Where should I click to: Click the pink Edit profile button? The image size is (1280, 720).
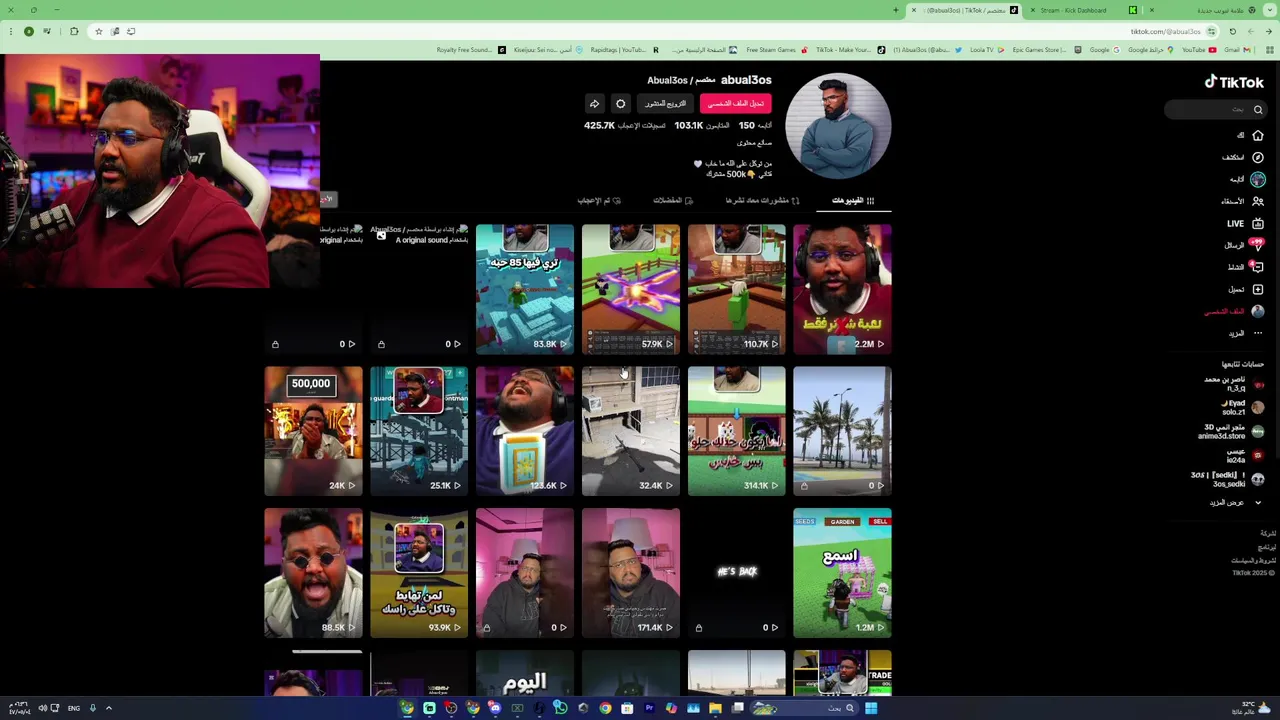click(x=735, y=104)
